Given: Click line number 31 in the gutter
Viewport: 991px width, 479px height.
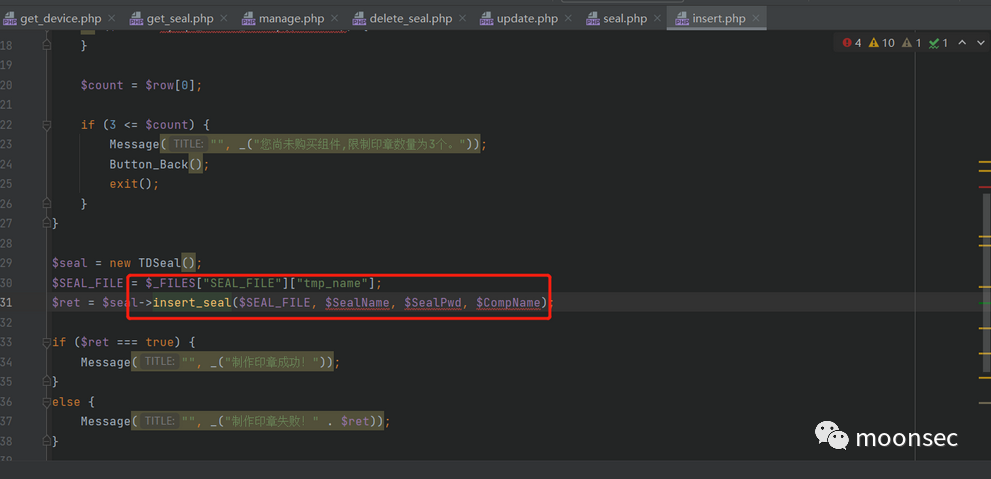Looking at the screenshot, I should click(6, 303).
